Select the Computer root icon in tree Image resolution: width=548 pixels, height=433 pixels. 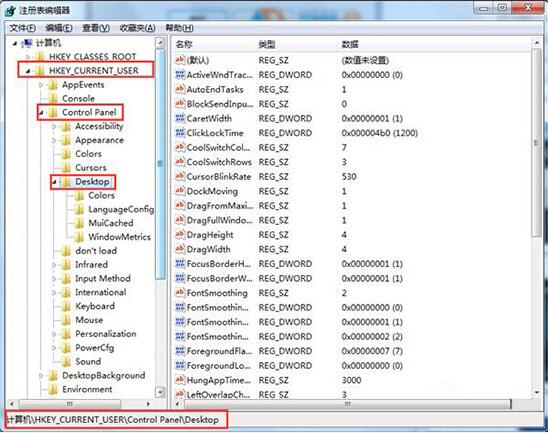click(27, 43)
